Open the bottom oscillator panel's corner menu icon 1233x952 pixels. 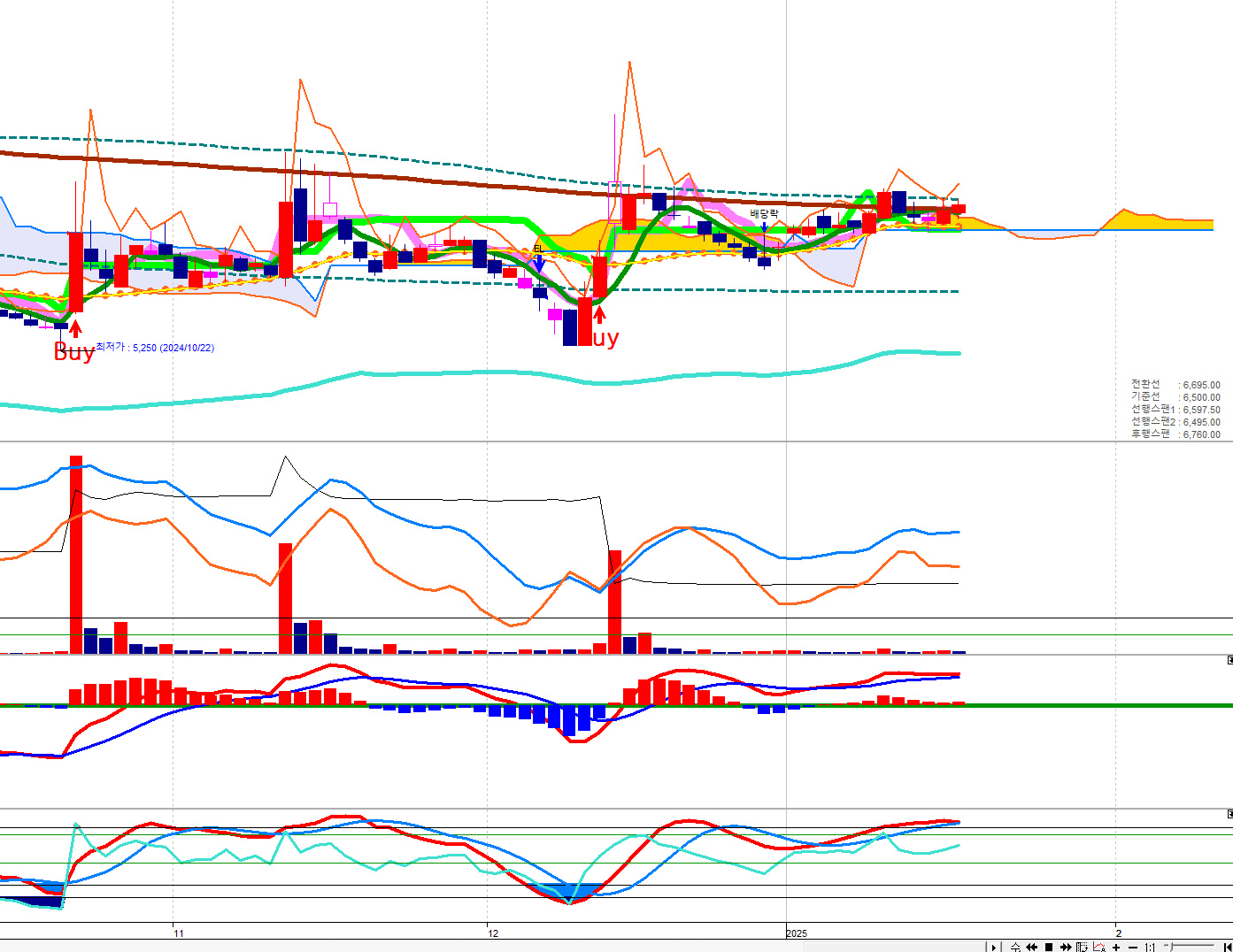coord(1229,814)
